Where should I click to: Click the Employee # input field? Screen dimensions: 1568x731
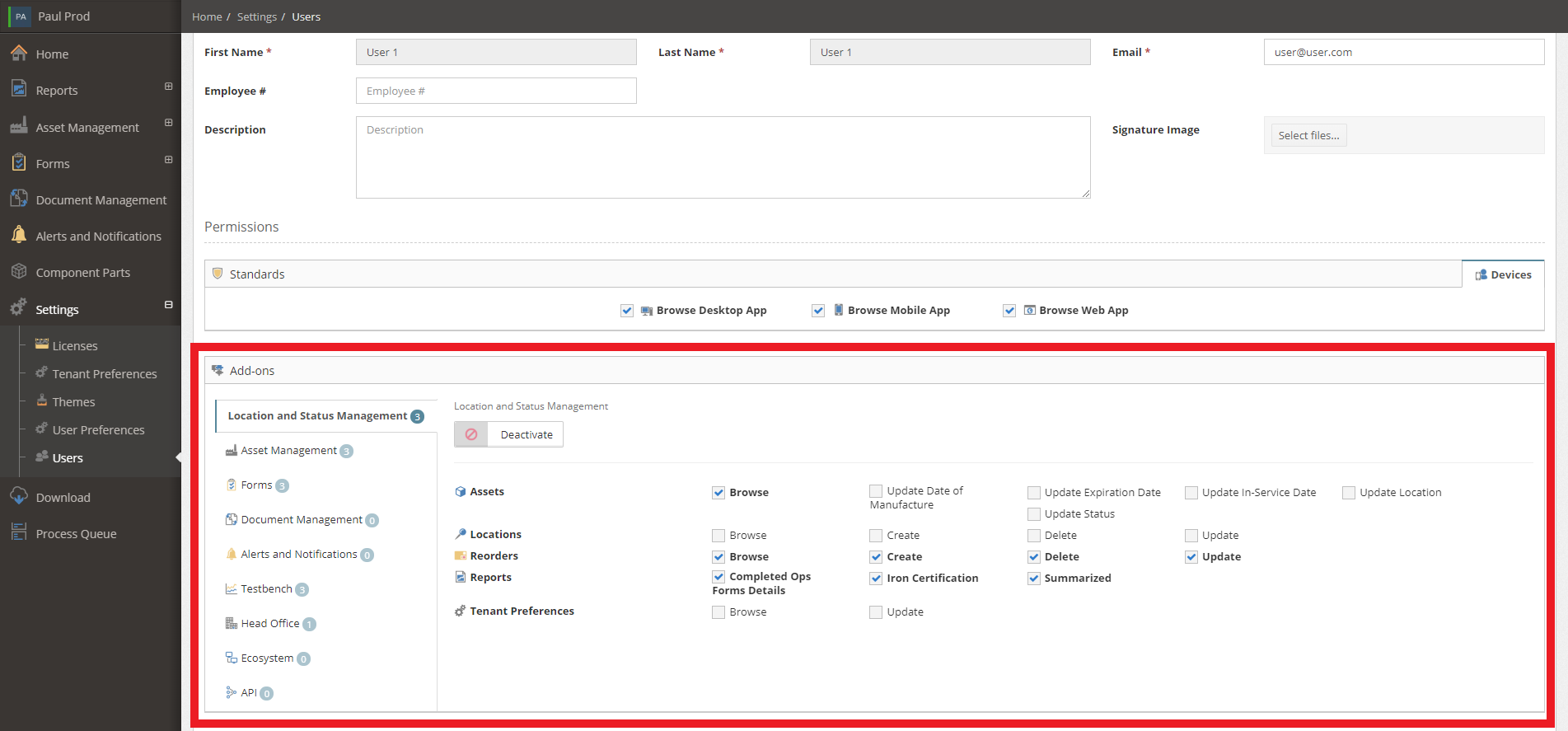496,91
